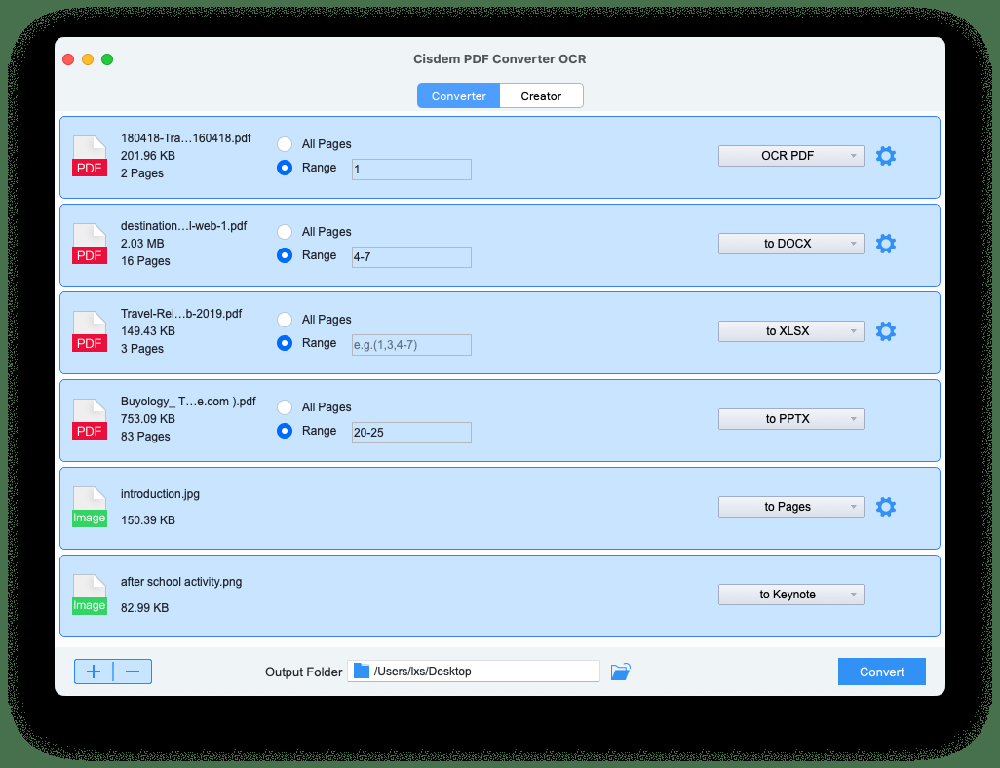Browse output folder with open-folder icon
This screenshot has height=768, width=1000.
point(621,671)
